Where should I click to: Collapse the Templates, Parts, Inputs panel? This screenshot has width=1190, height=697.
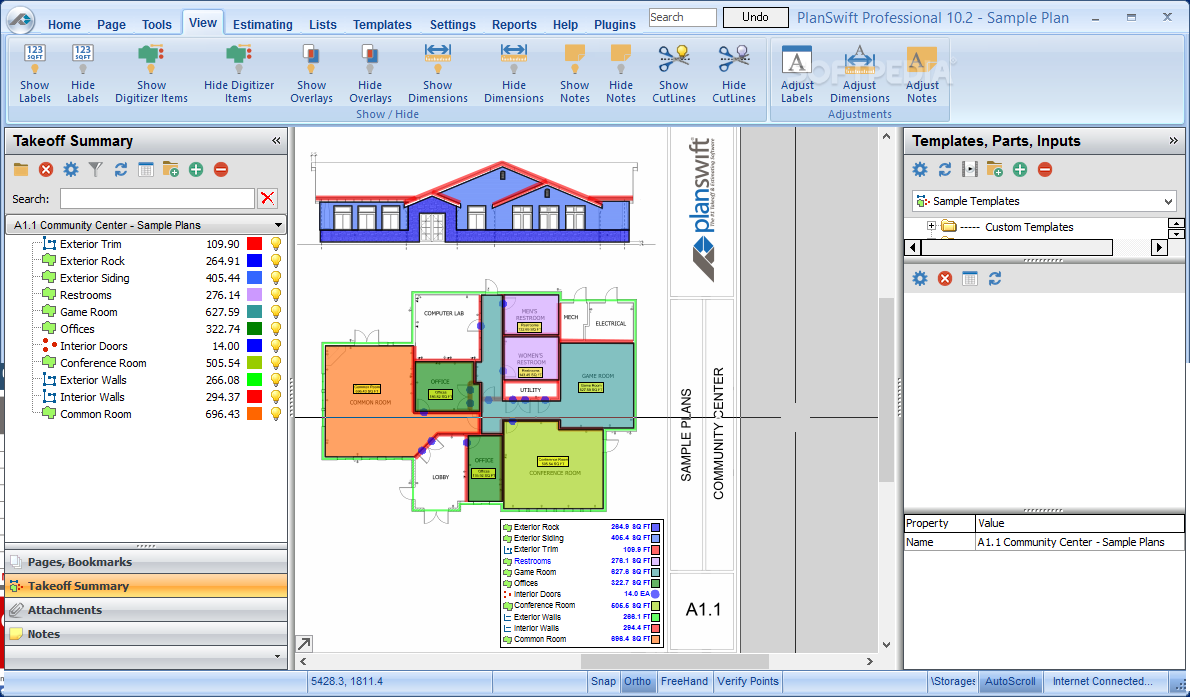[1173, 140]
